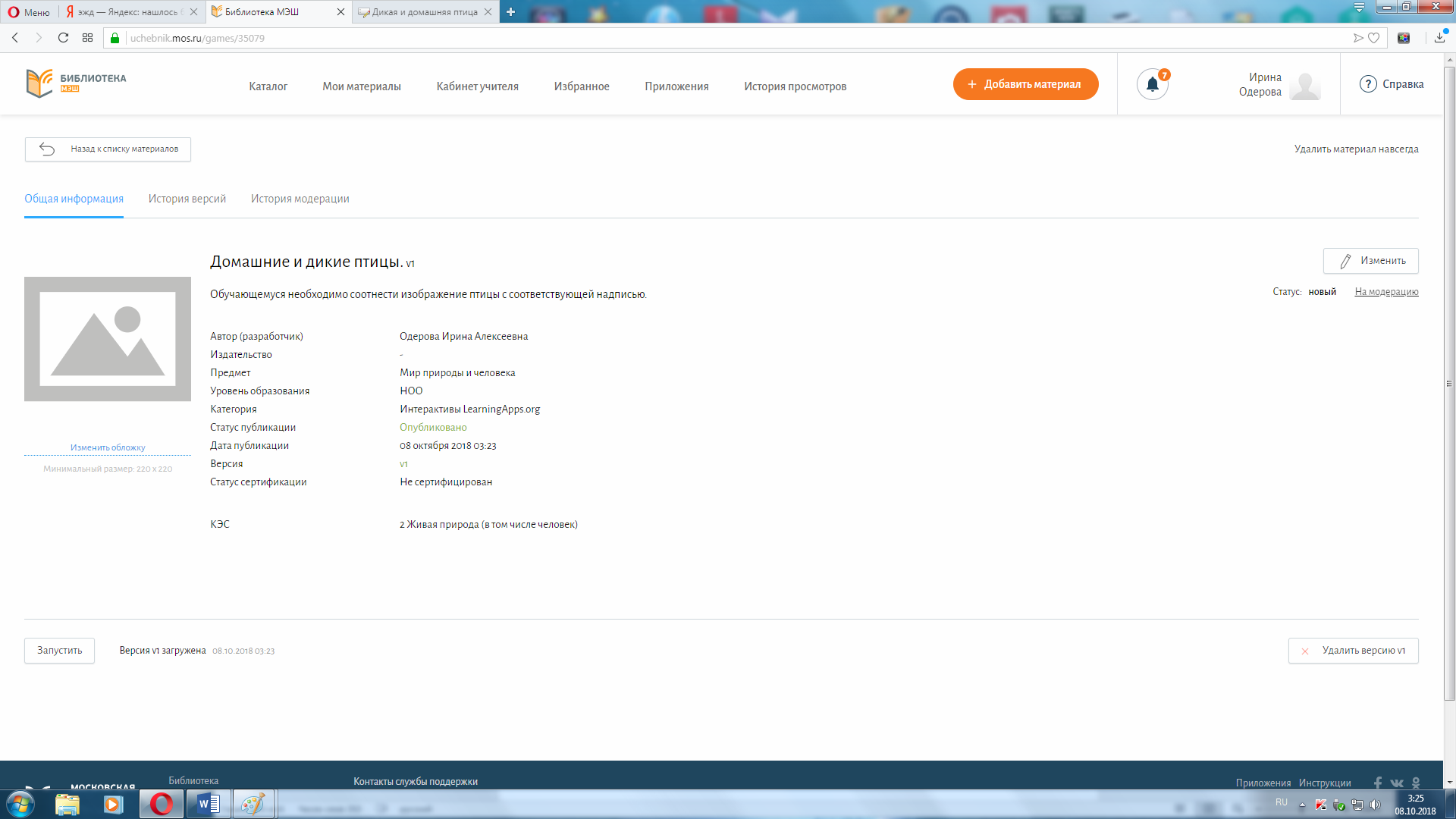
Task: Open the user profile avatar
Action: (x=1305, y=85)
